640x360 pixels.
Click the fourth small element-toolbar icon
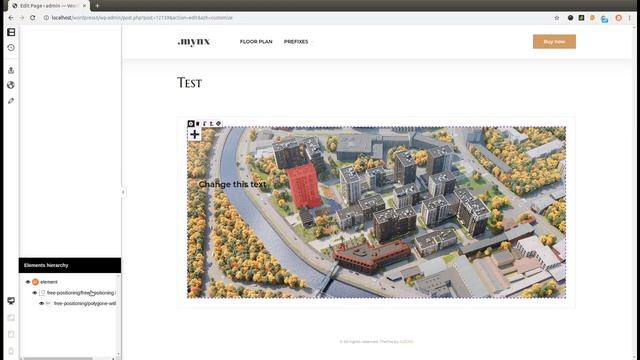tap(211, 123)
